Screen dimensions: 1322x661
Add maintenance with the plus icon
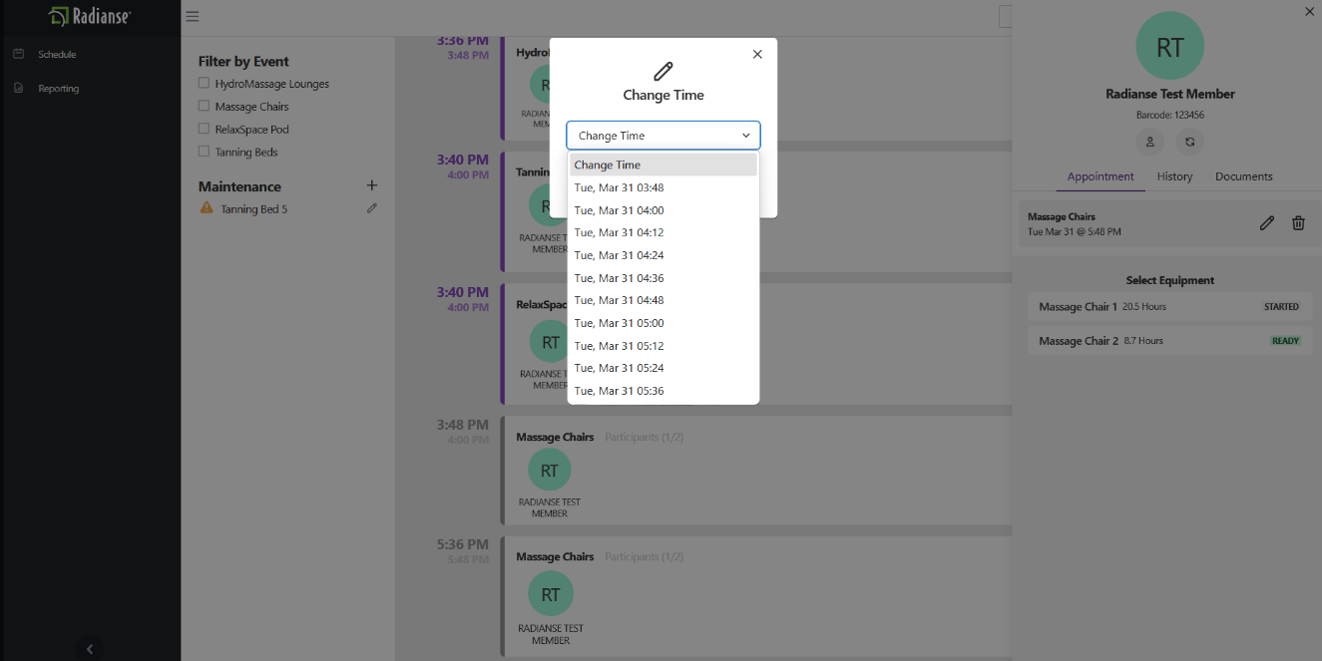372,185
